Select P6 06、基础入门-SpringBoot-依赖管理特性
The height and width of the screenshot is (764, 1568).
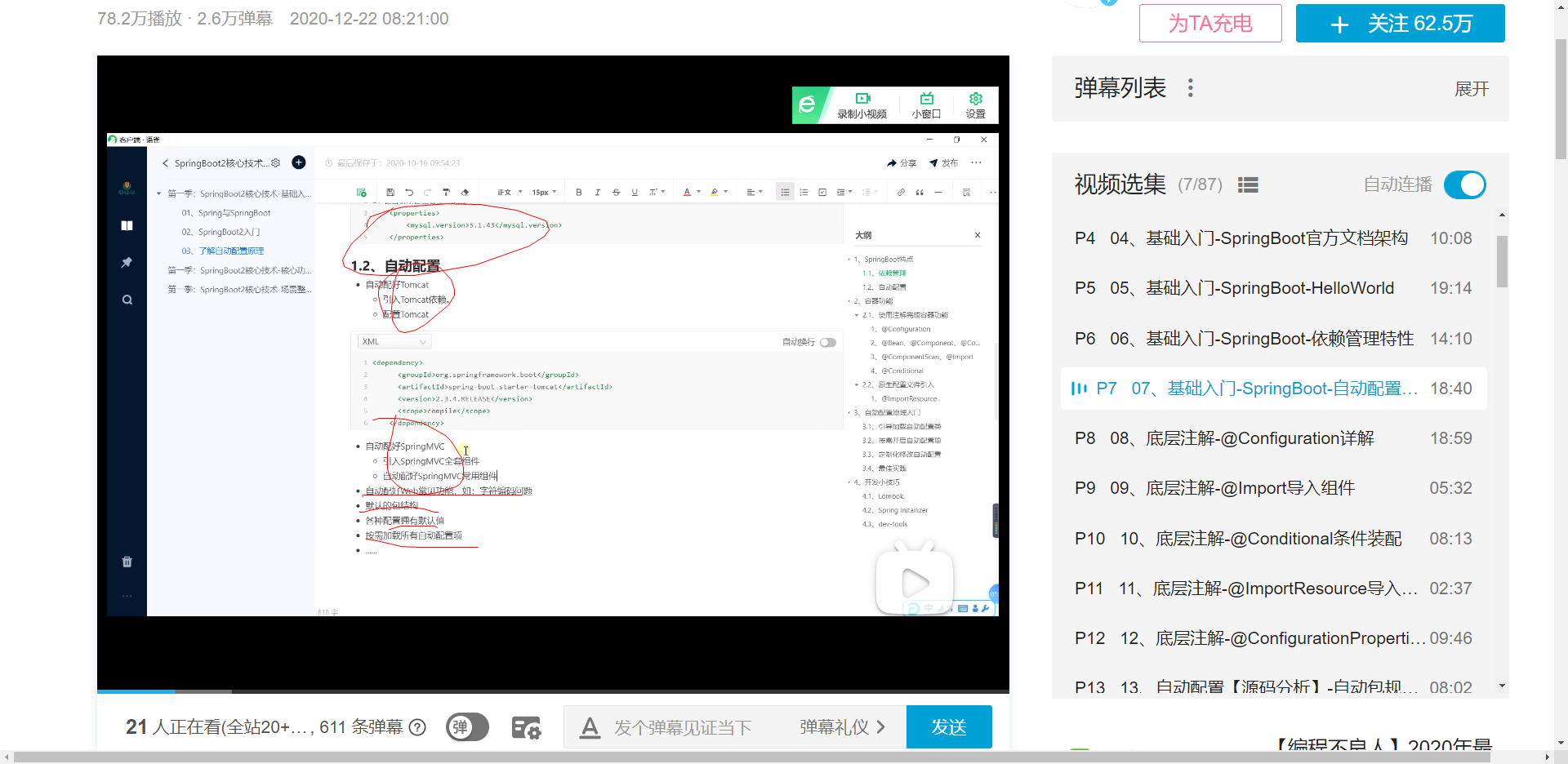point(1273,339)
